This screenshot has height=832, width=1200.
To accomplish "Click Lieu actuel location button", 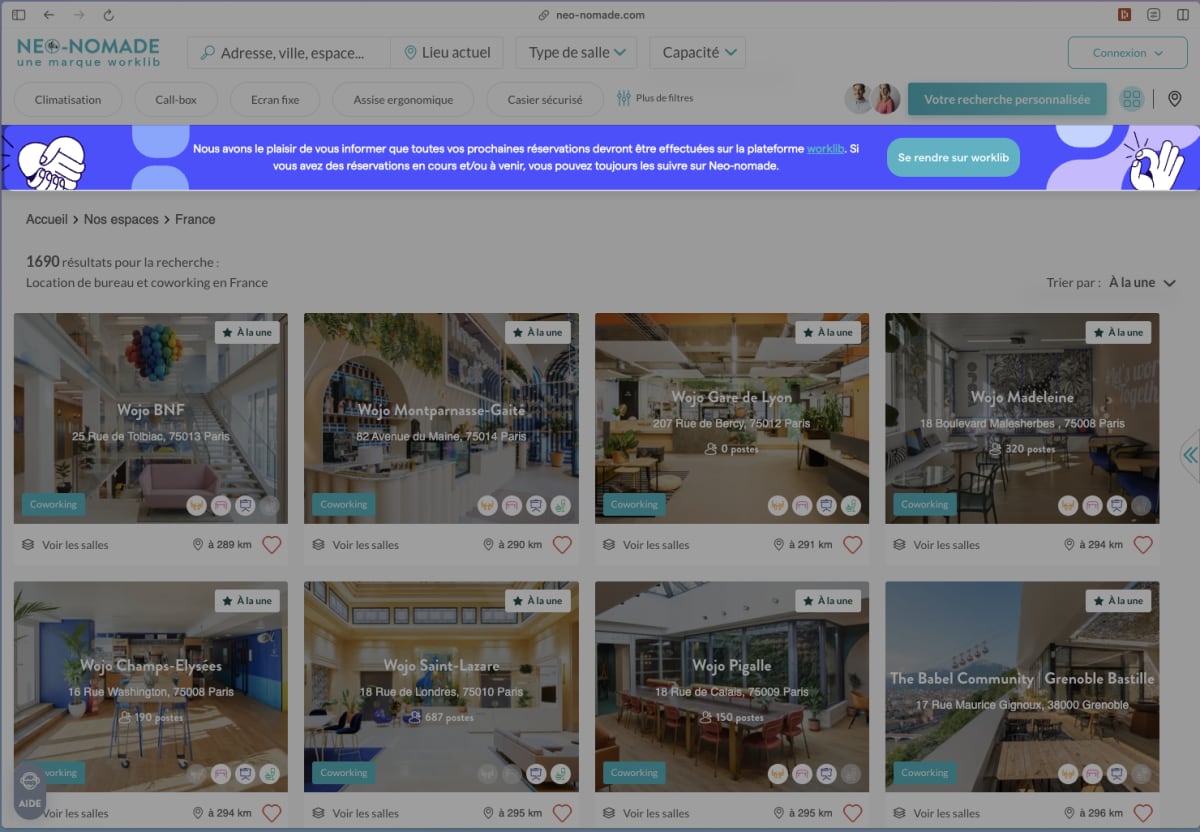I will pos(447,53).
